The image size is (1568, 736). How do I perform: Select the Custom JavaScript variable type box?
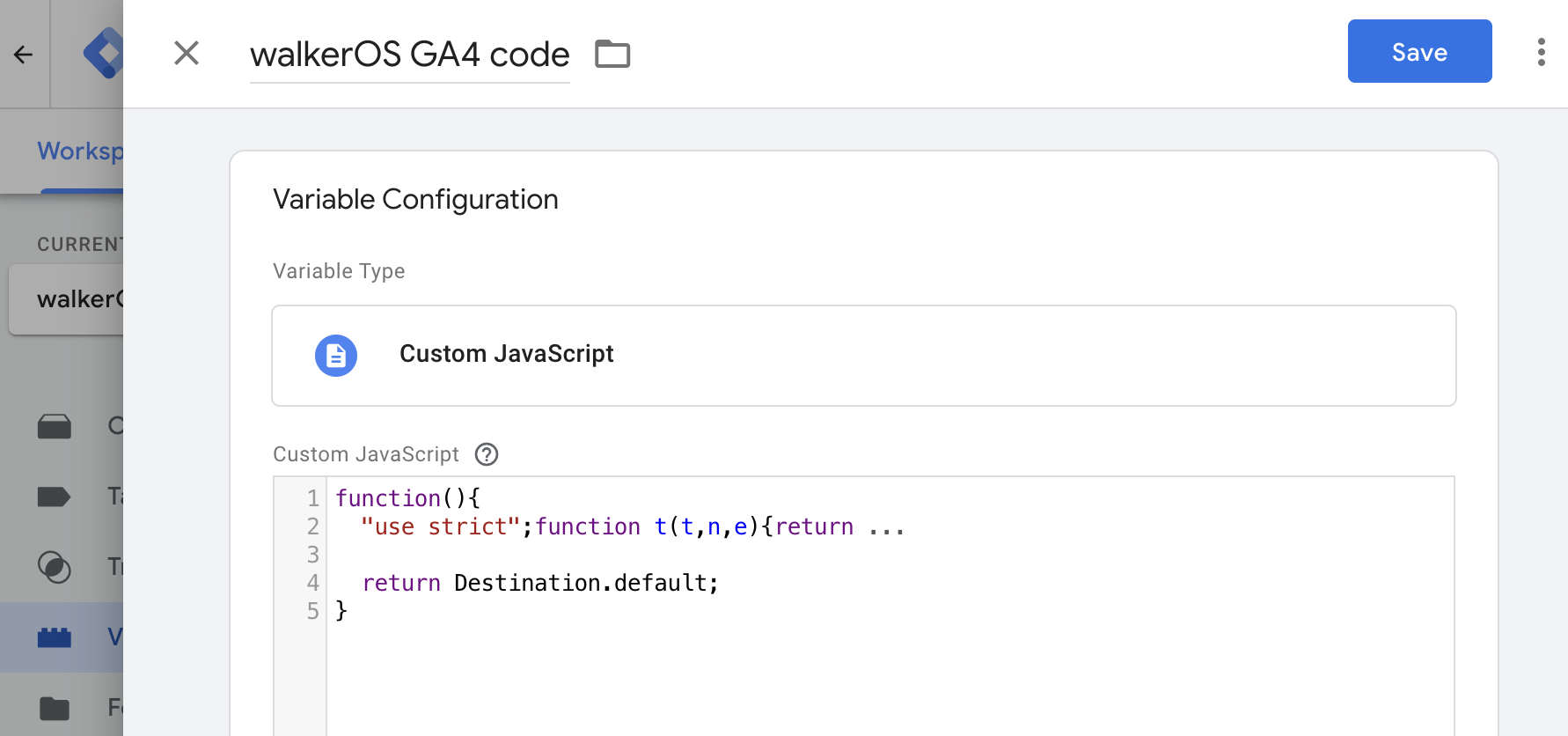click(864, 356)
